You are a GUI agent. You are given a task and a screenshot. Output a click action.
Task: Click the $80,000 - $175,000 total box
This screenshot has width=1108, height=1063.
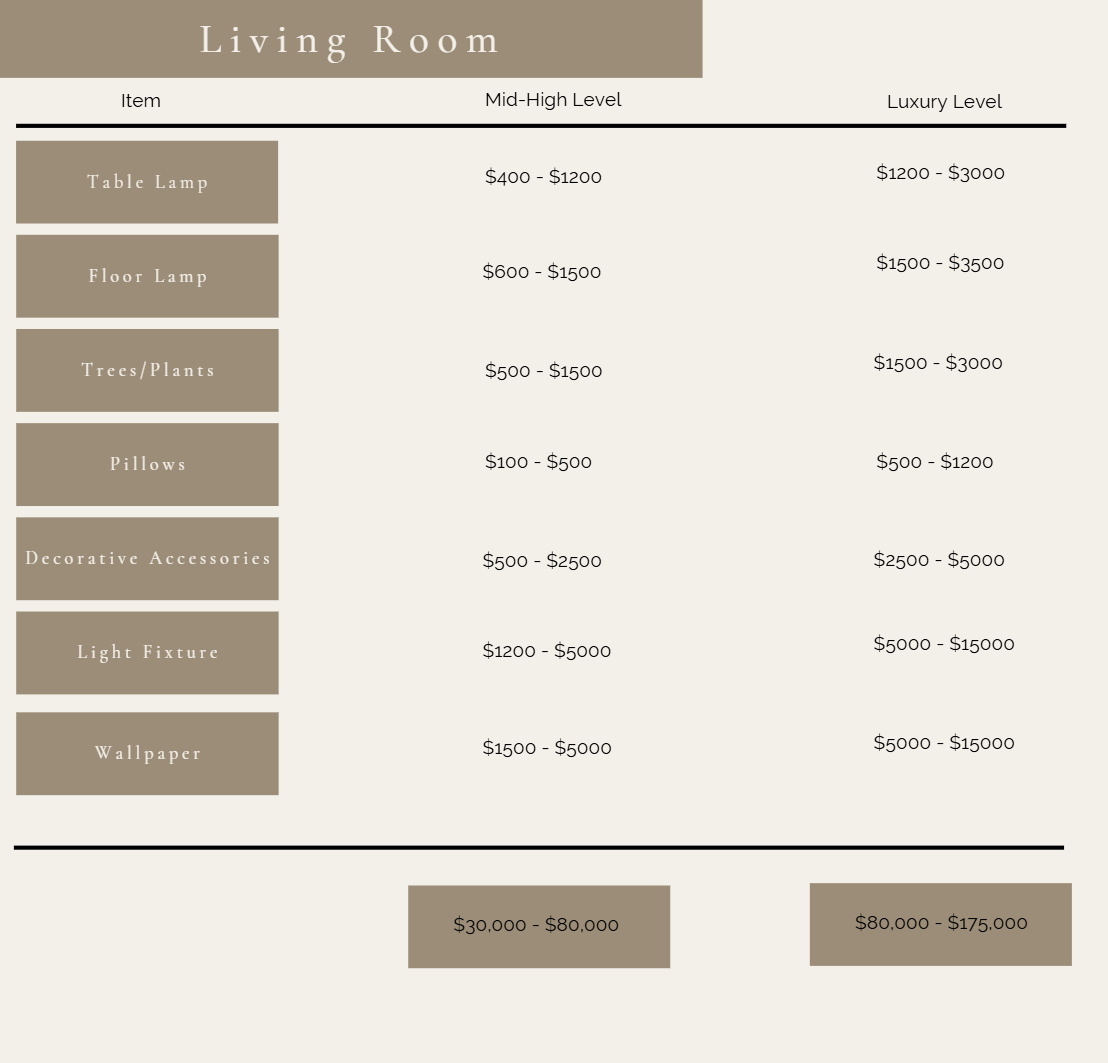click(940, 924)
